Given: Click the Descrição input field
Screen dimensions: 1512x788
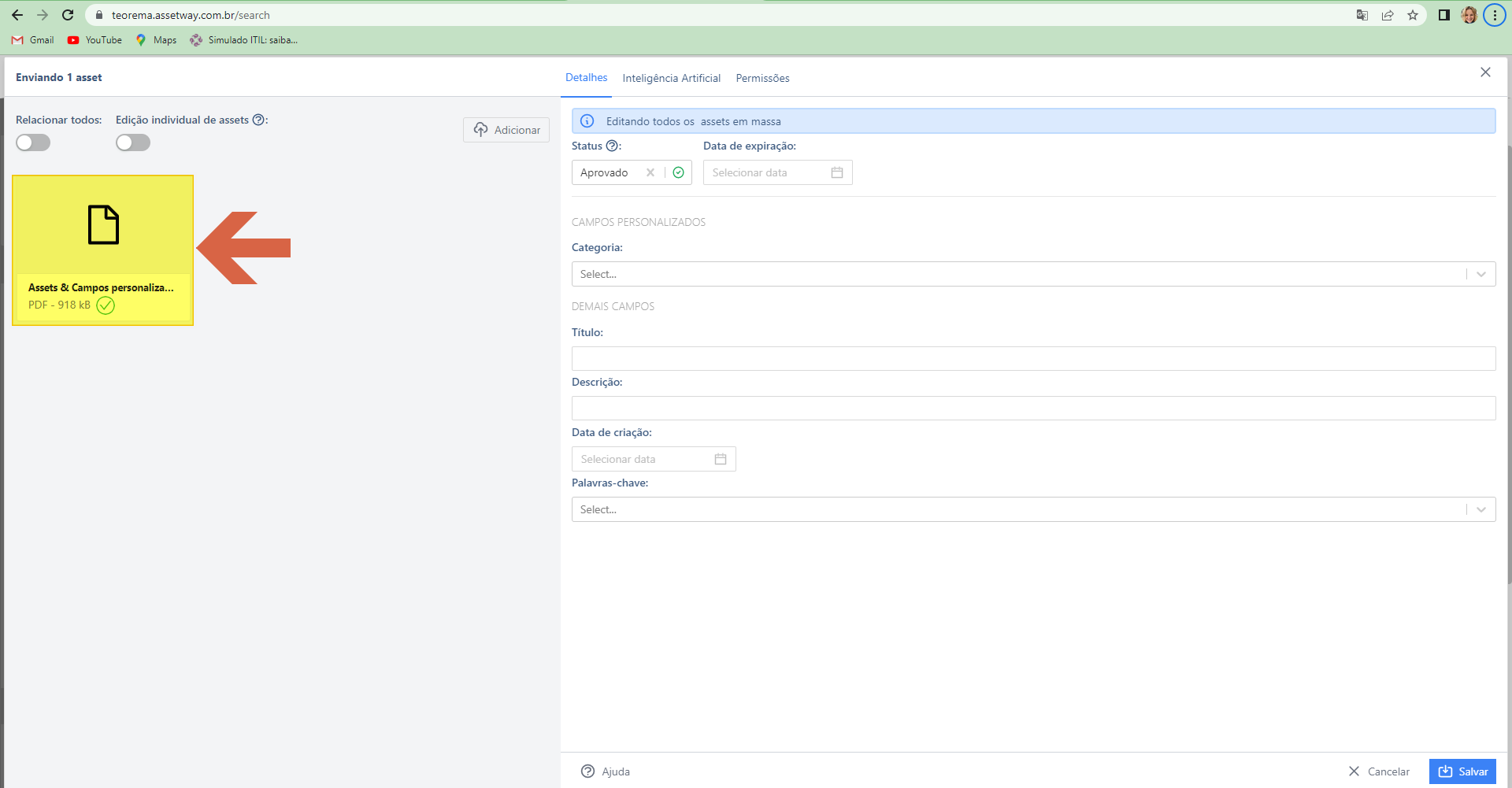Looking at the screenshot, I should (1033, 408).
